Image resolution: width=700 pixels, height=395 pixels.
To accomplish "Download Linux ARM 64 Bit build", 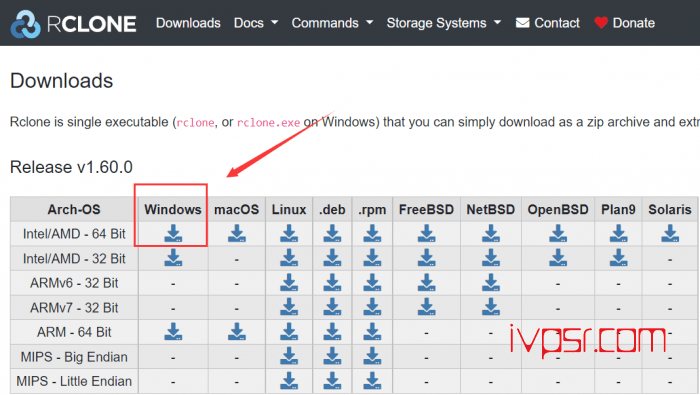I will [289, 332].
